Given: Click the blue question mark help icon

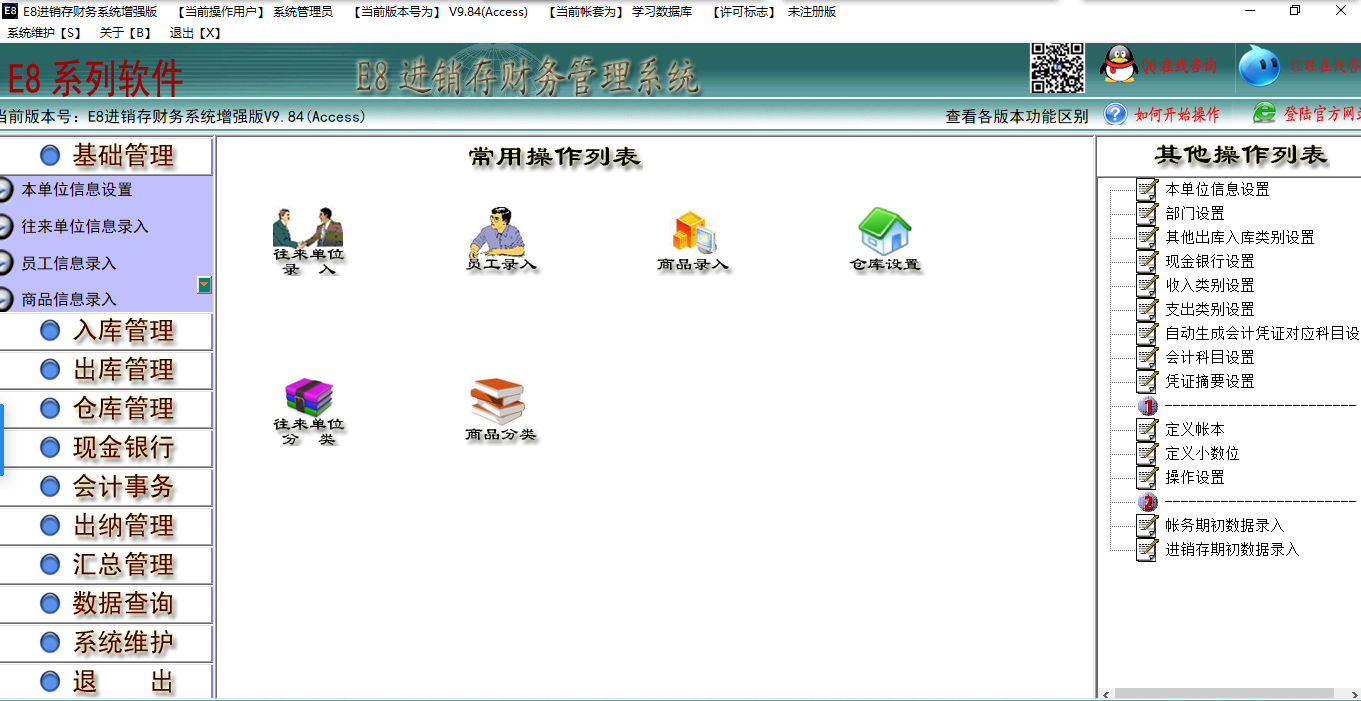Looking at the screenshot, I should tap(1116, 114).
